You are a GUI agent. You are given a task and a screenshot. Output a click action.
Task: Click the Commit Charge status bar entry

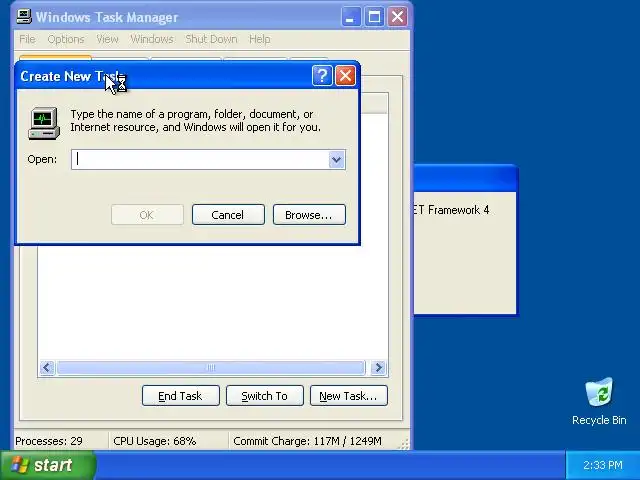[307, 441]
